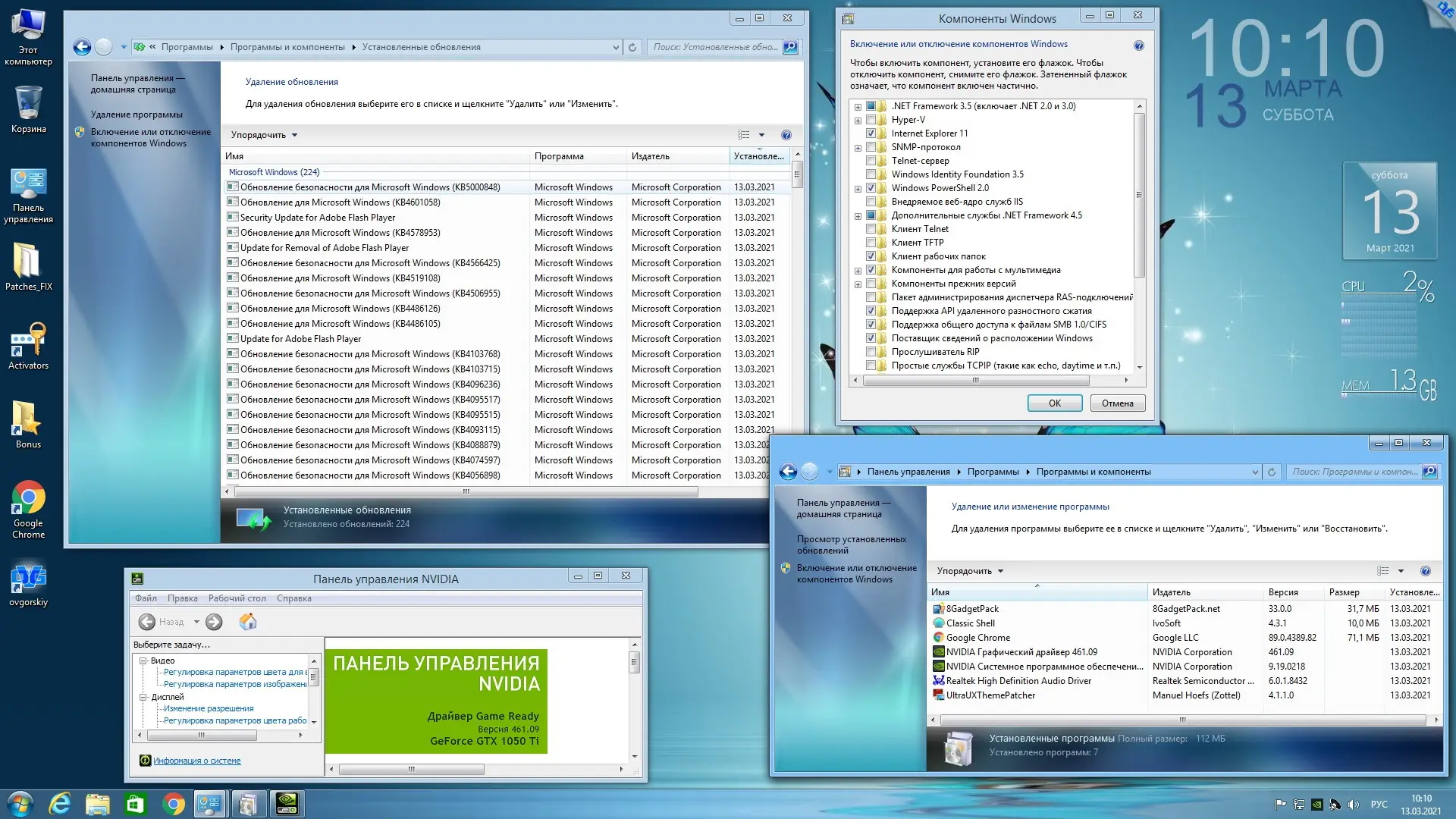Click help icon in Windows Features dialog
Viewport: 1456px width, 819px height.
[x=1138, y=45]
